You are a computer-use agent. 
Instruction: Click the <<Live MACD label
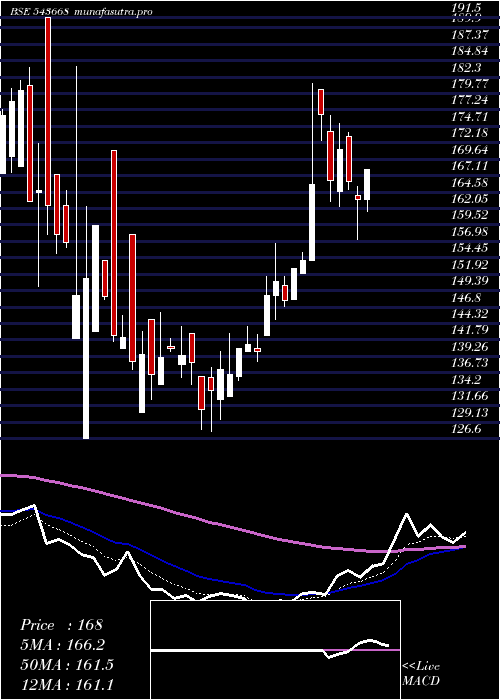point(421,674)
